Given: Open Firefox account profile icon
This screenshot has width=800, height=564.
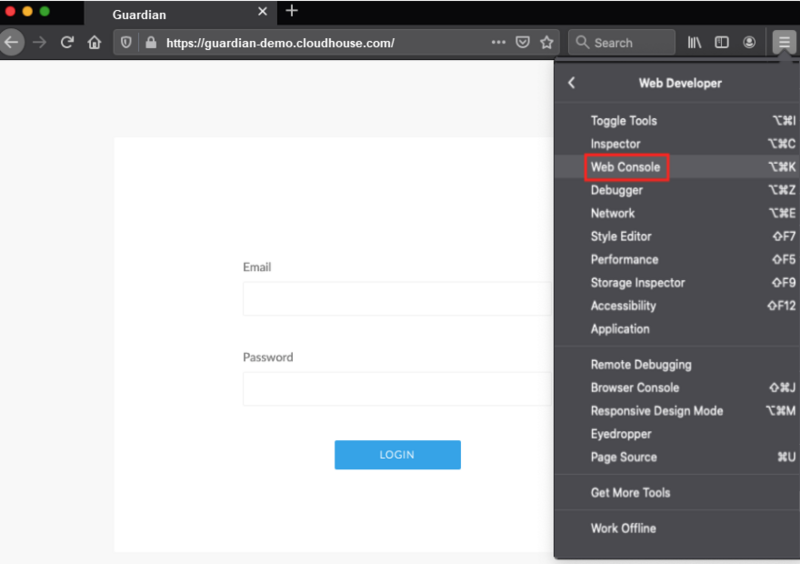Looking at the screenshot, I should point(749,42).
